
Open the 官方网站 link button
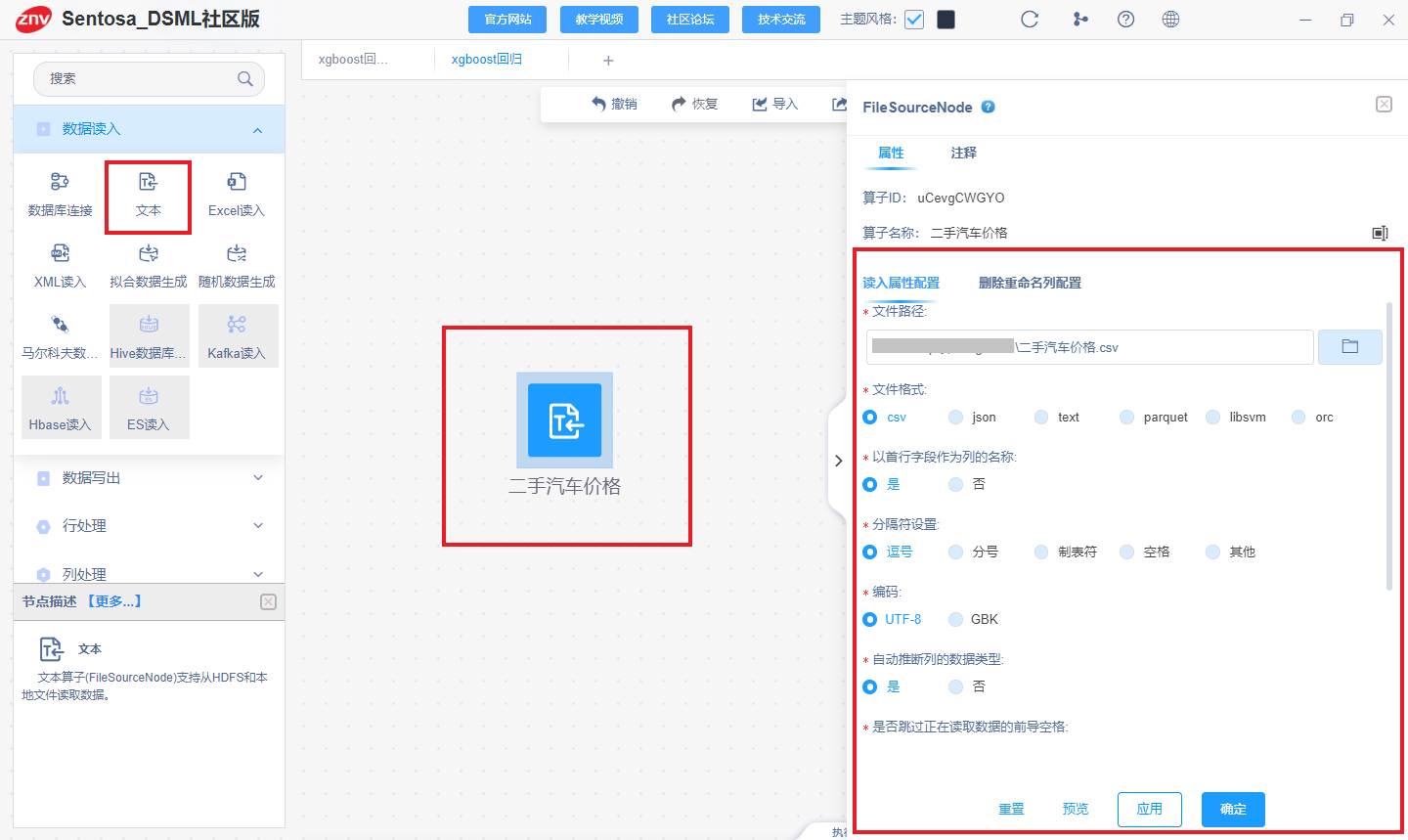point(508,20)
